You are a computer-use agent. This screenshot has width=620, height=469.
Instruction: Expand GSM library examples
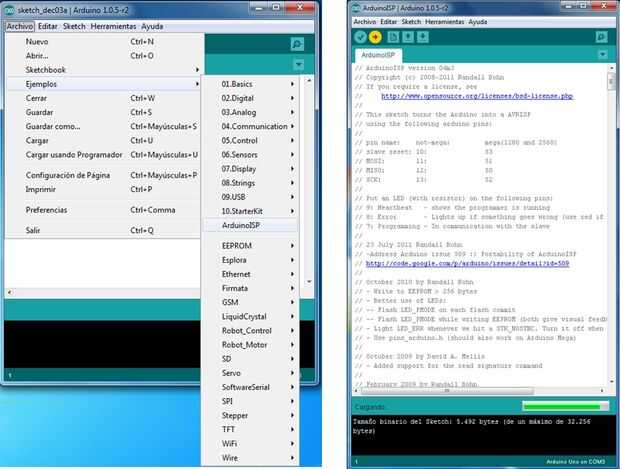click(250, 303)
